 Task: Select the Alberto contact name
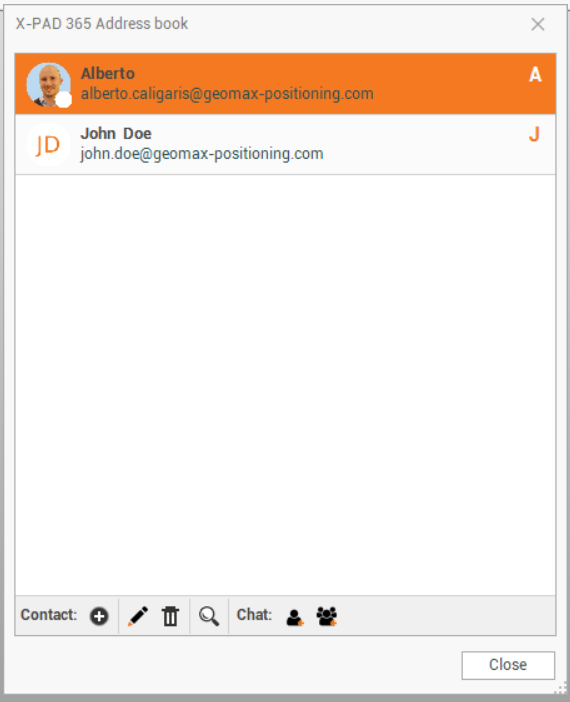(107, 73)
